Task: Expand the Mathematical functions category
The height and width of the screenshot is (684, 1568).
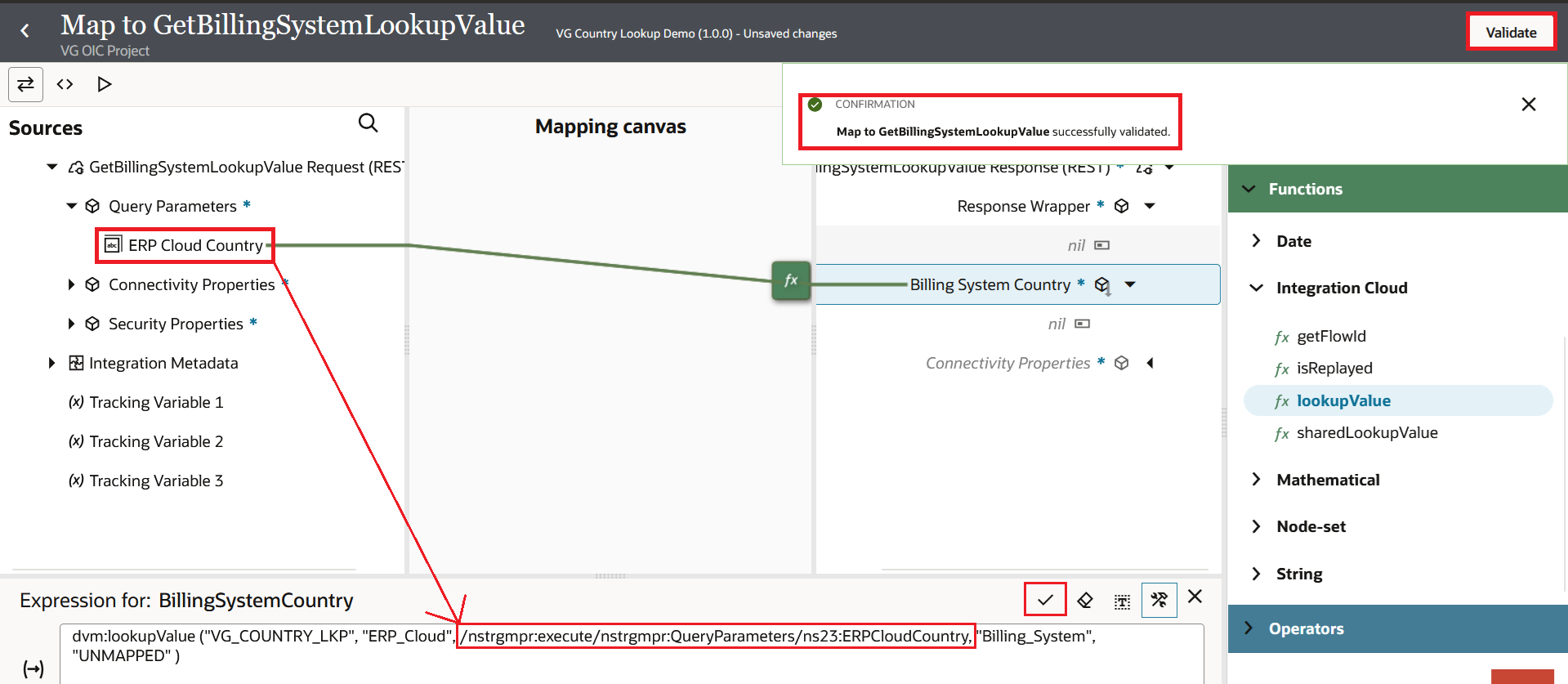Action: [1256, 480]
